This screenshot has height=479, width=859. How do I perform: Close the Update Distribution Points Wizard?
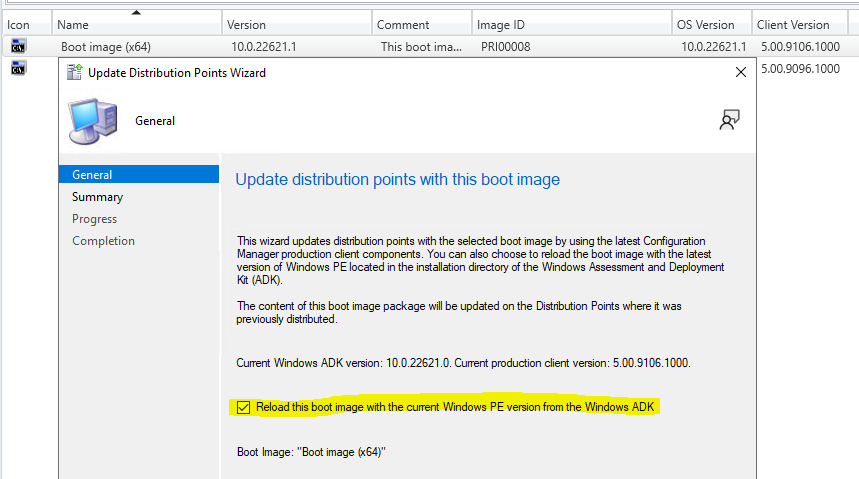741,72
